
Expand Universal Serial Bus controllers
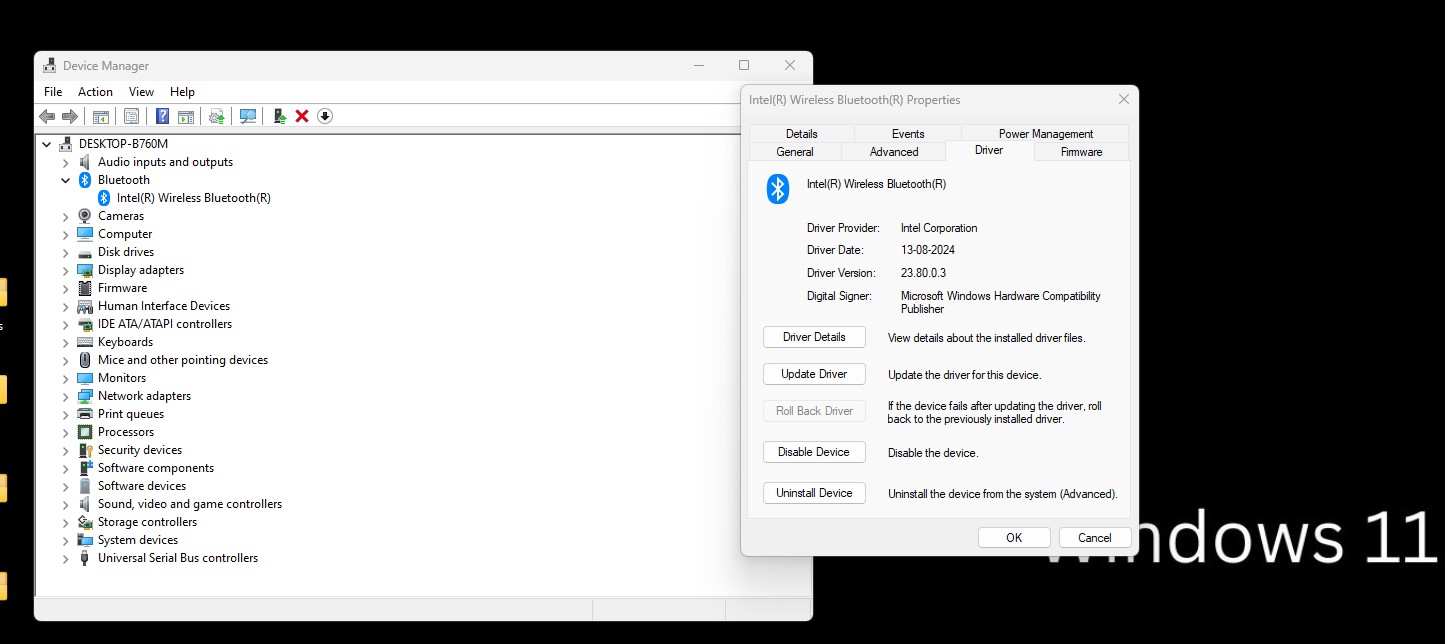(66, 558)
